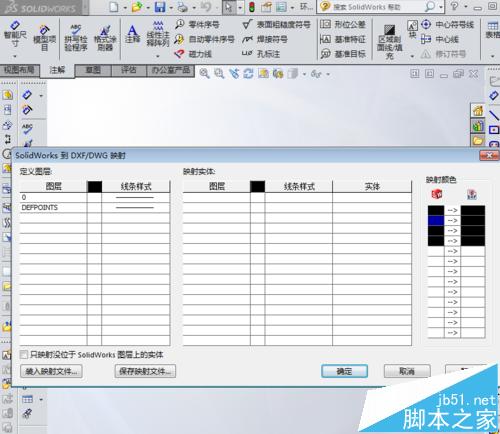The image size is (500, 434).
Task: Select the Smart Dimension (智能尺寸) tool
Action: (15, 35)
